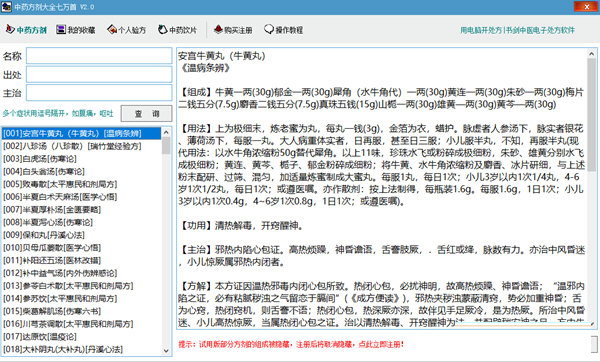Select [016]川芎茶调散 entry
Screen dimensions: 600x362
[x=81, y=324]
